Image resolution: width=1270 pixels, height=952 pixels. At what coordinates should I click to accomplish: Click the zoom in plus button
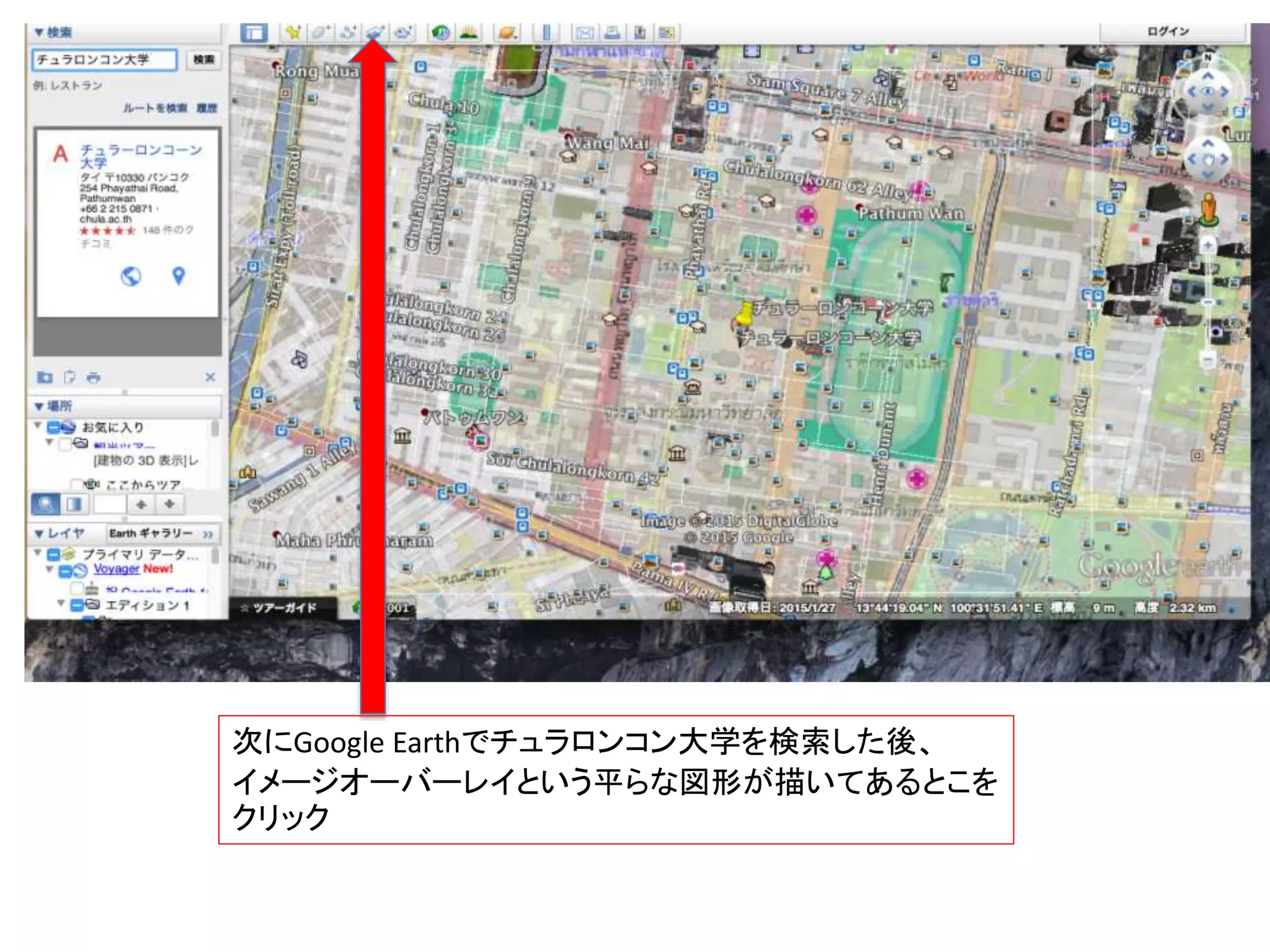click(x=1207, y=246)
